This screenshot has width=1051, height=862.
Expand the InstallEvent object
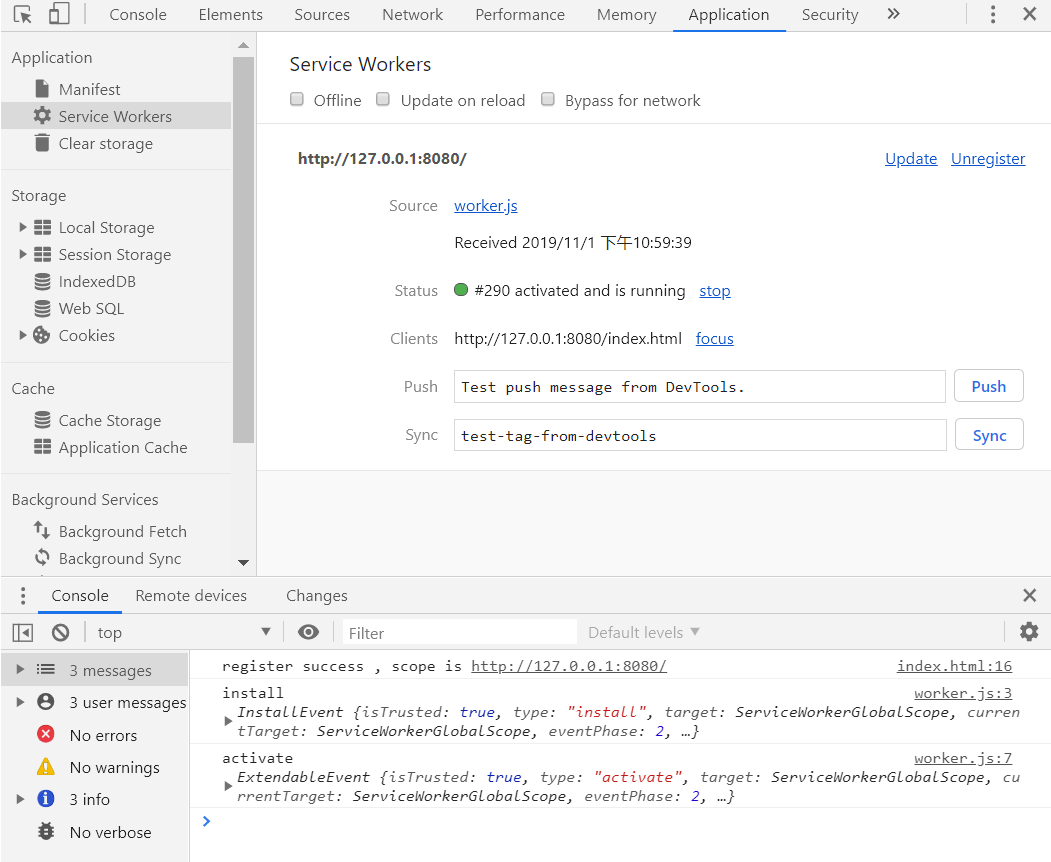[228, 721]
